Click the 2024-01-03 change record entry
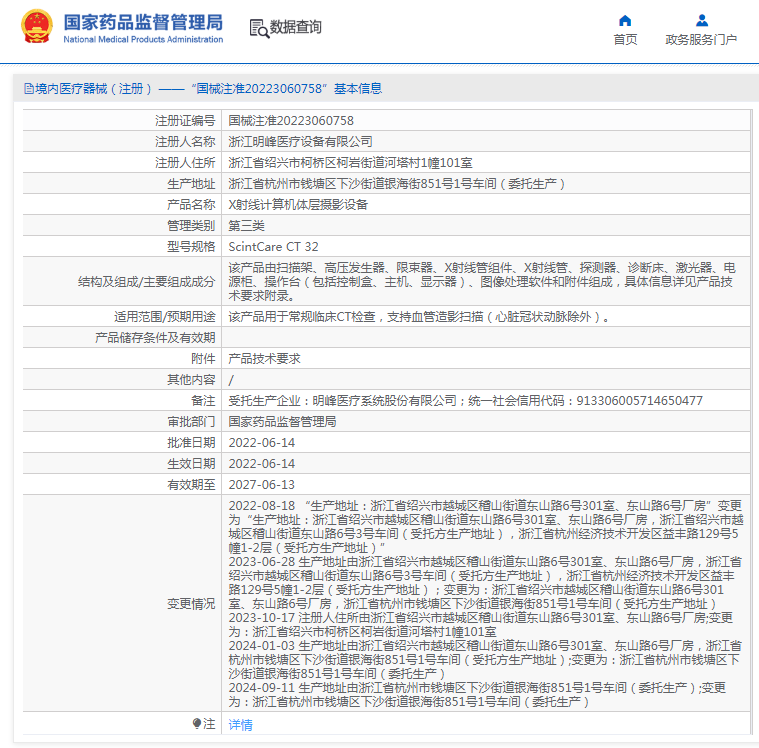The height and width of the screenshot is (748, 759). 485,659
